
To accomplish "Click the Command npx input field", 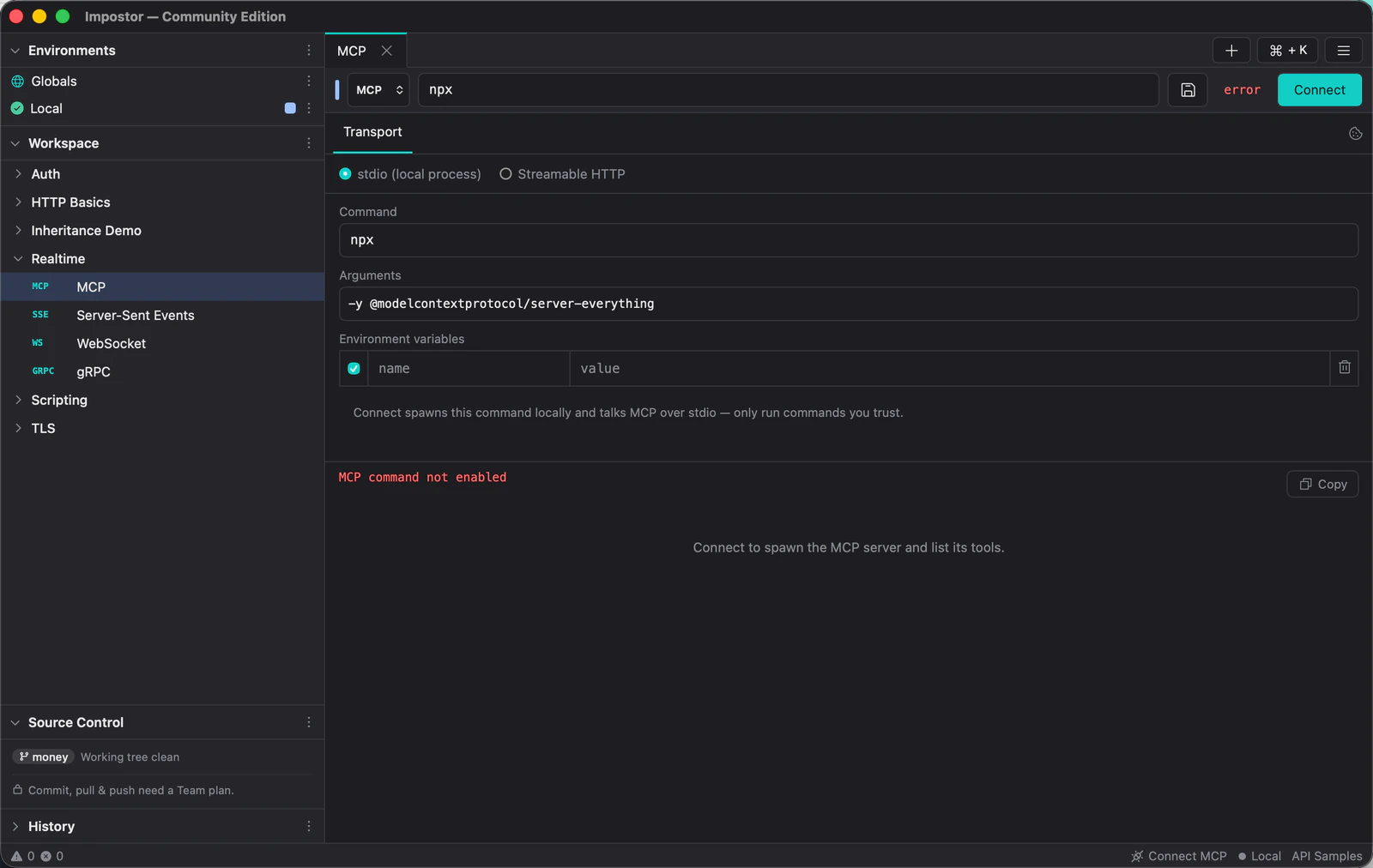I will click(849, 240).
